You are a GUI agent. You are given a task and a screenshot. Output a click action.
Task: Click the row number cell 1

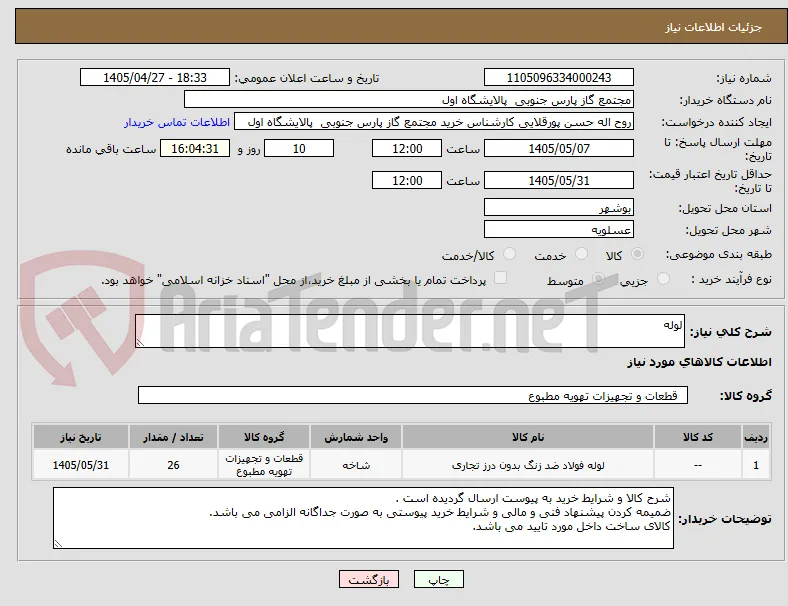pos(756,465)
